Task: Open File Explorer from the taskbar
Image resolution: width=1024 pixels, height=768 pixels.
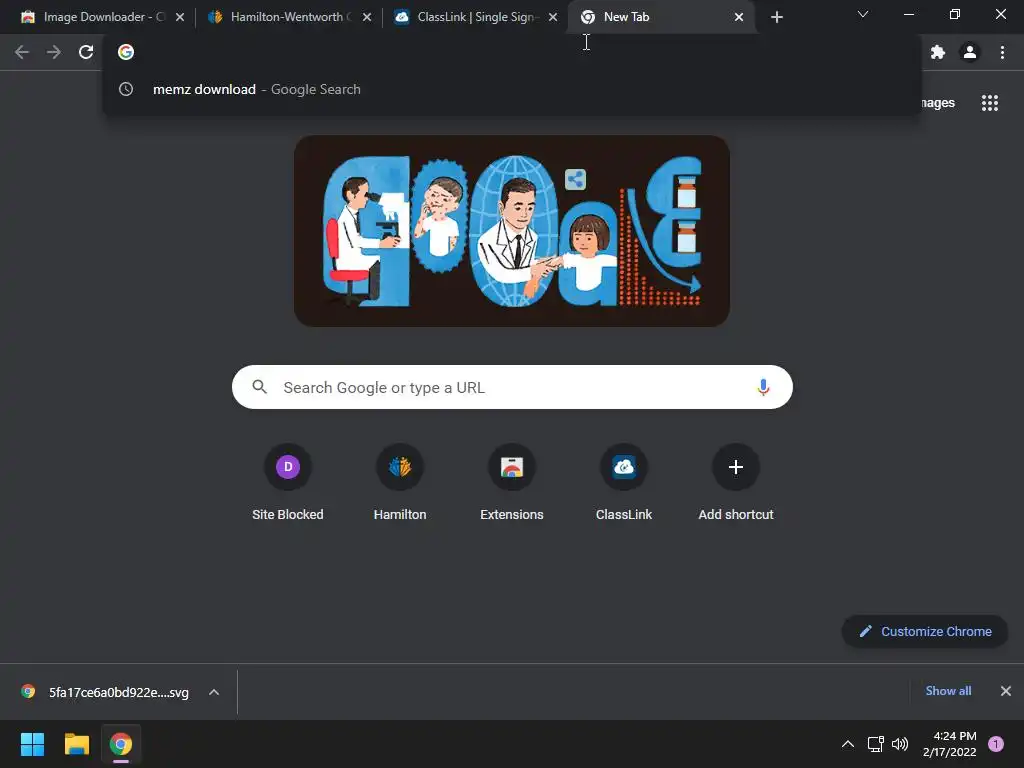Action: point(77,744)
